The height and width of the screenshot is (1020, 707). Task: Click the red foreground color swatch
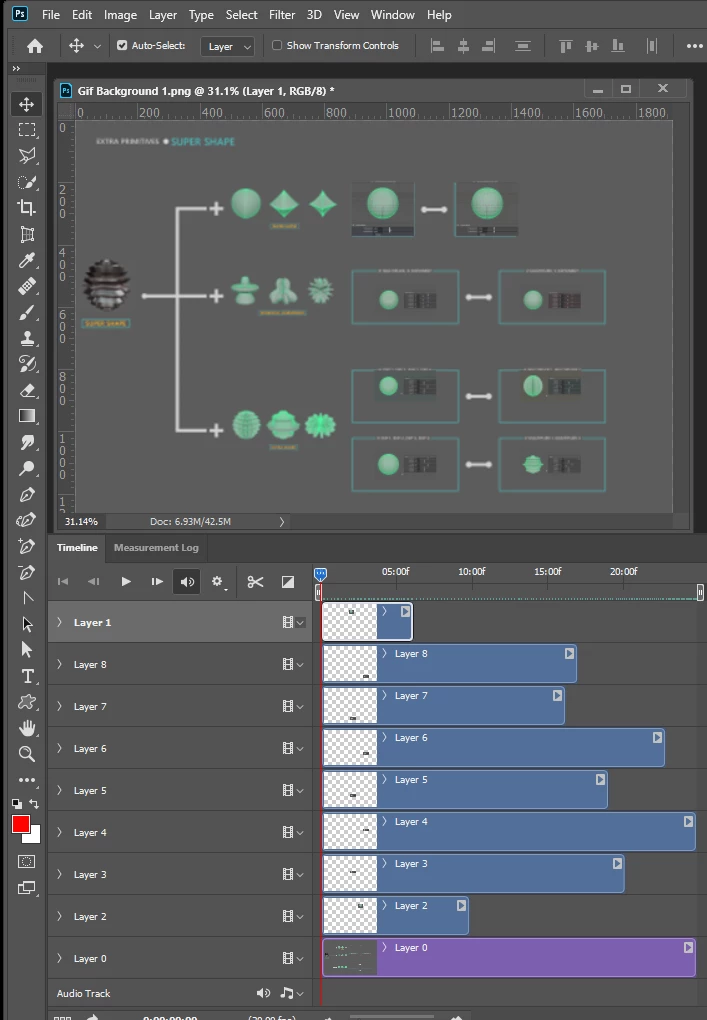(x=20, y=824)
